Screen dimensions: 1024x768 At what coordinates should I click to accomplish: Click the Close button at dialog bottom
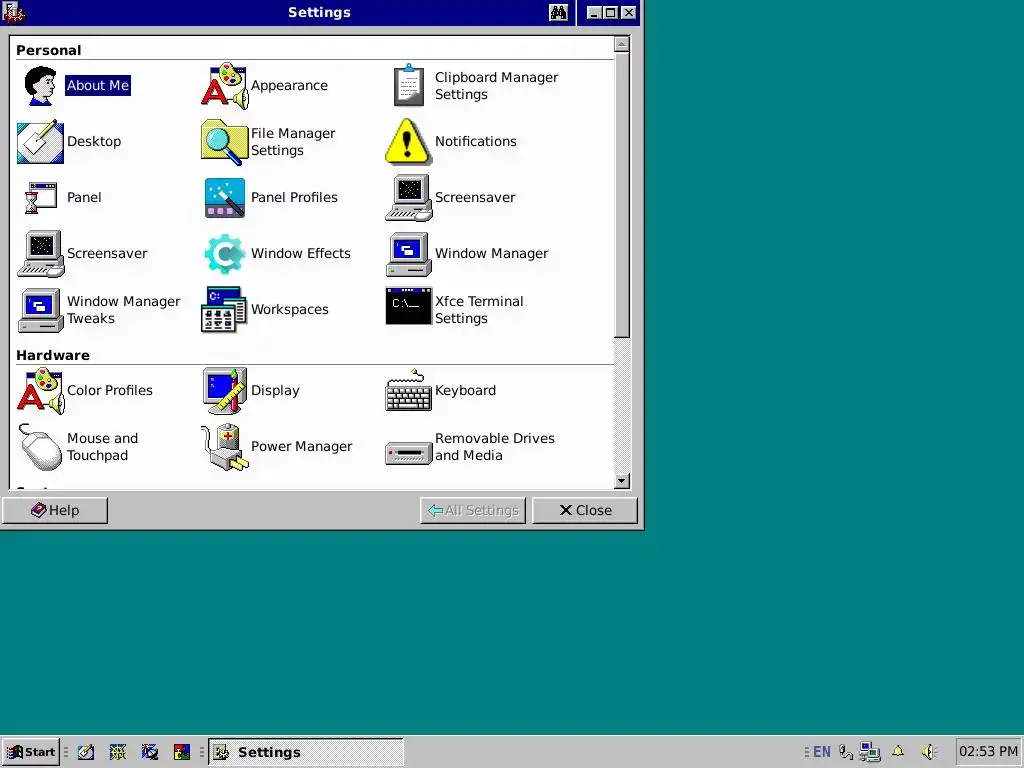tap(585, 511)
